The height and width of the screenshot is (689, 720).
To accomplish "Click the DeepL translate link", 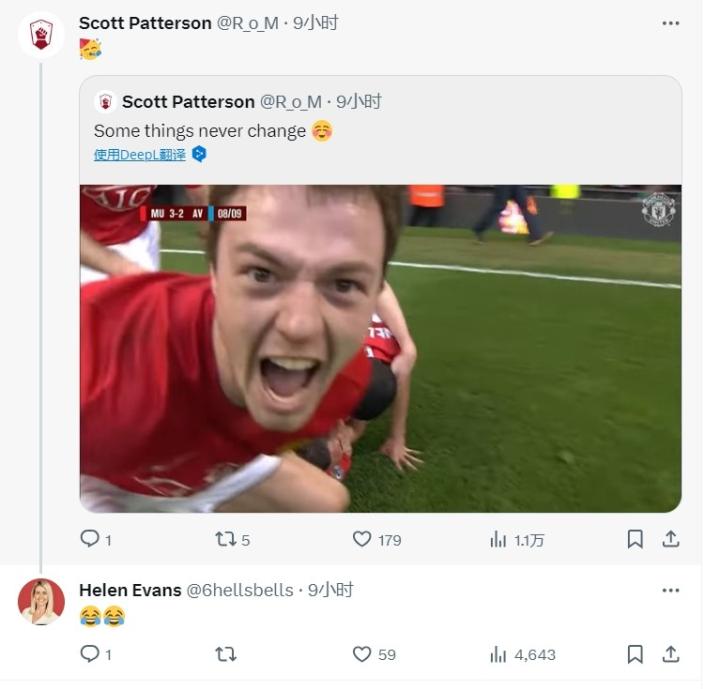I will [140, 154].
